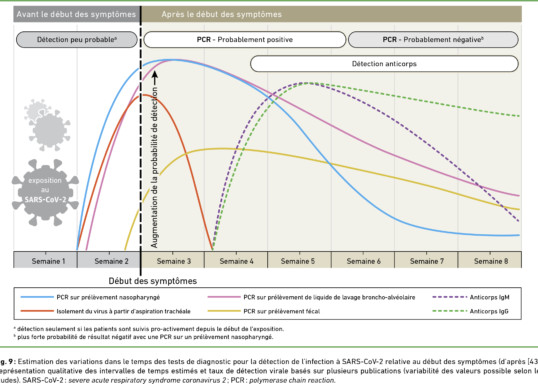This screenshot has height=384, width=538.
Task: Click the small faded virus illustration
Action: click(47, 125)
